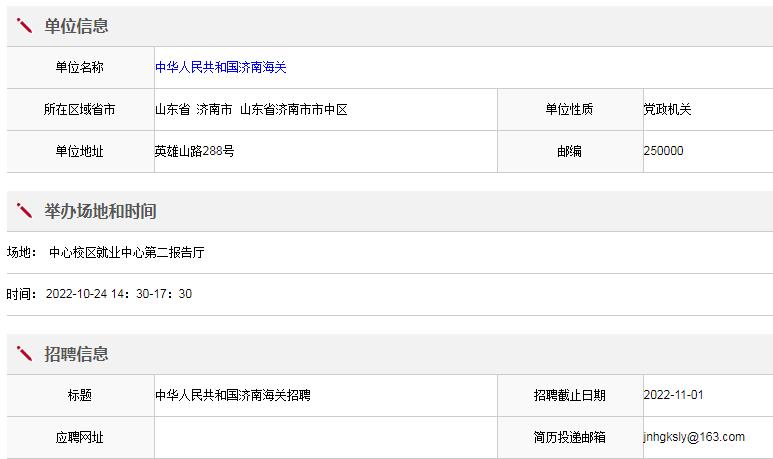Viewport: 773px width, 459px height.
Task: Click the pencil icon beside 举办场地和时间
Action: [x=25, y=211]
